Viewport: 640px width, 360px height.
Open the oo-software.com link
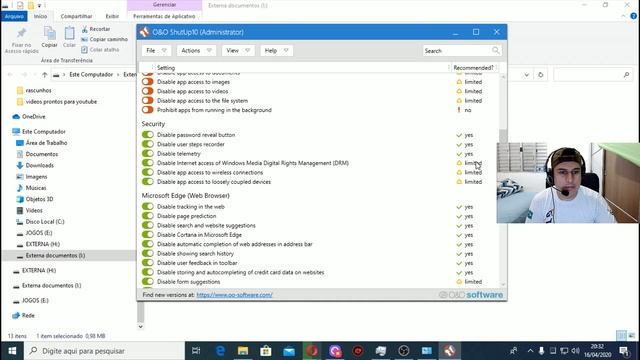click(234, 295)
